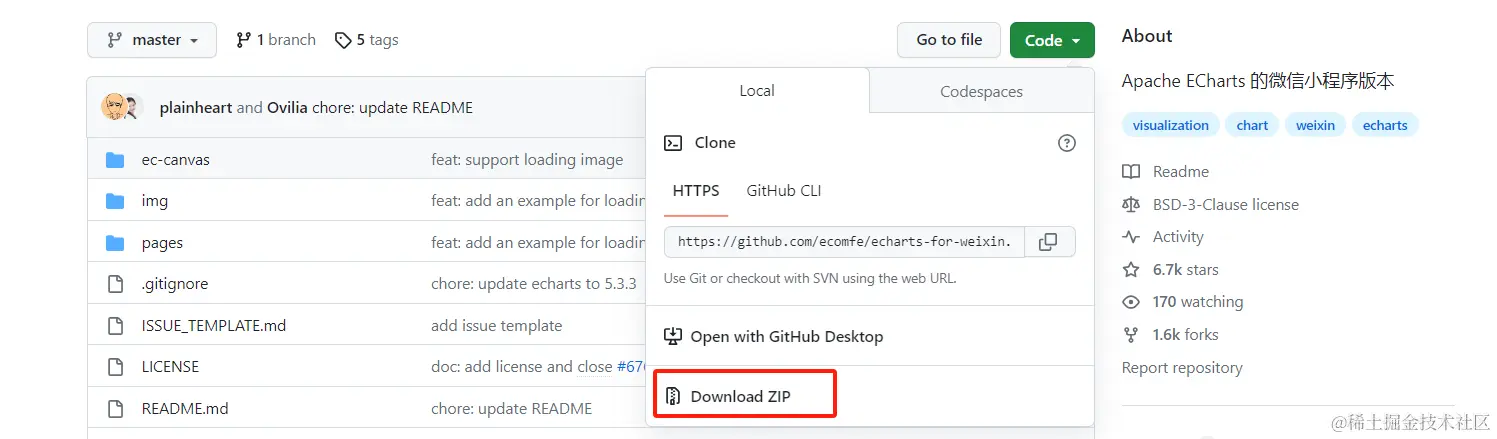Click the echarts topic tag
Image resolution: width=1497 pixels, height=439 pixels.
(x=1385, y=125)
